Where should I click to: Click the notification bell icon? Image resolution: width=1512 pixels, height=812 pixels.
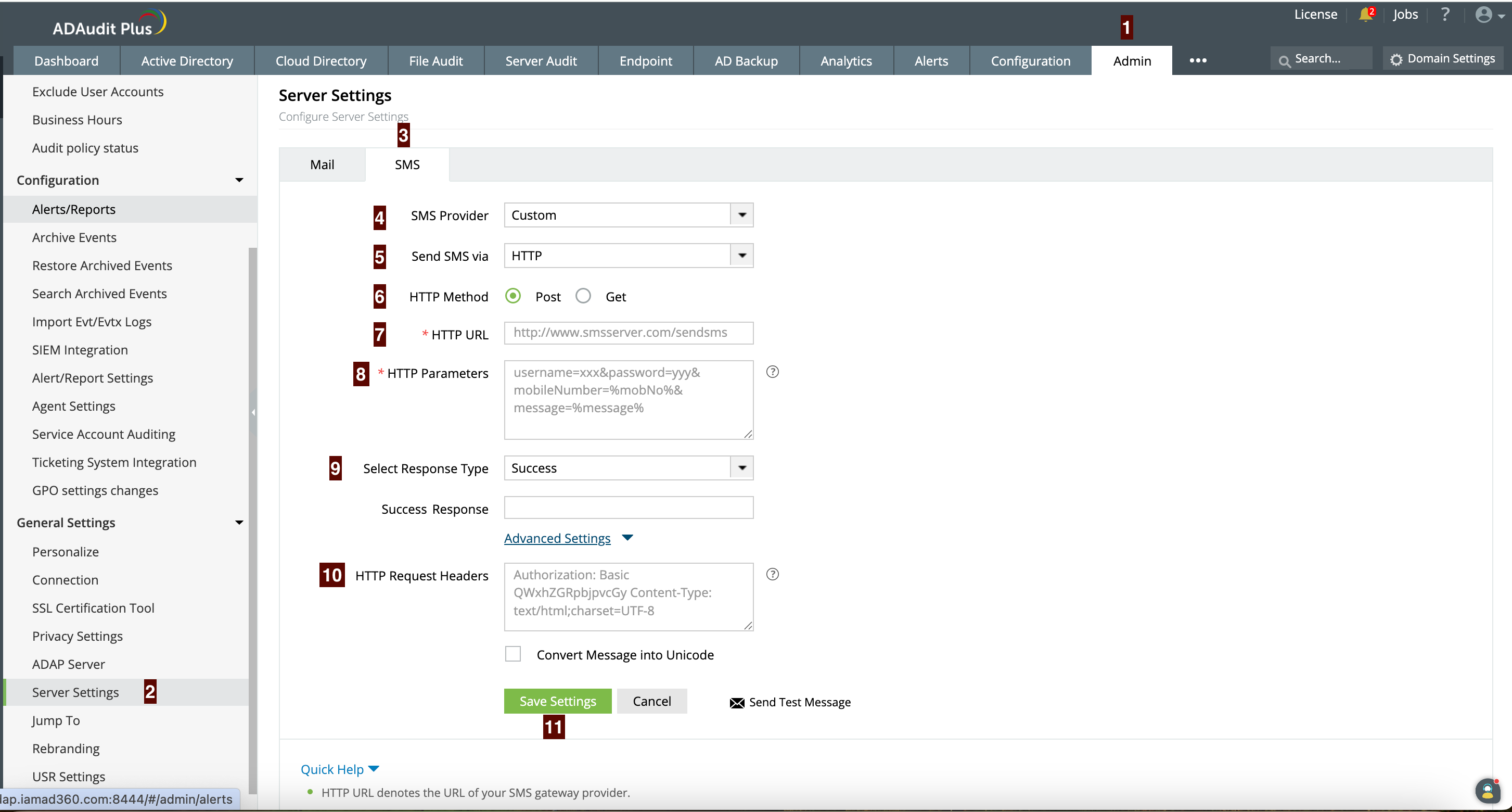point(1365,15)
